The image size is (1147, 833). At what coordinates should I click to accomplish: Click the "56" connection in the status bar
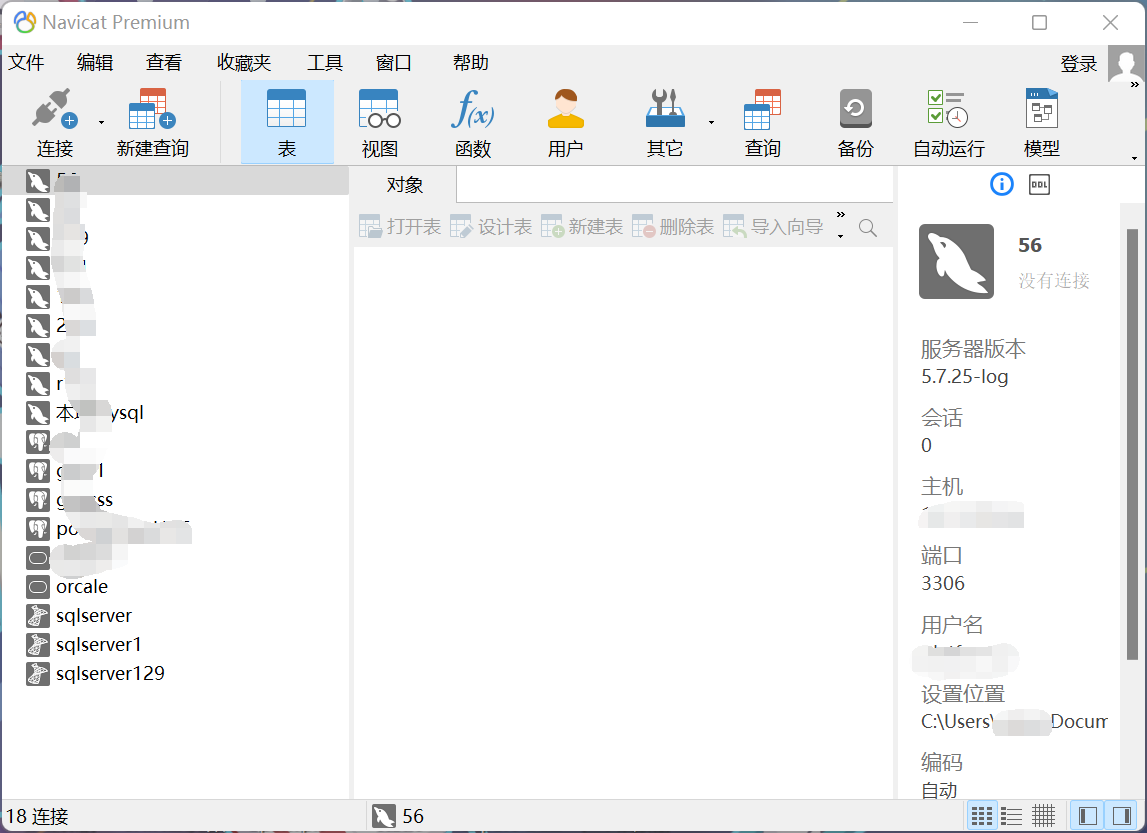(398, 816)
